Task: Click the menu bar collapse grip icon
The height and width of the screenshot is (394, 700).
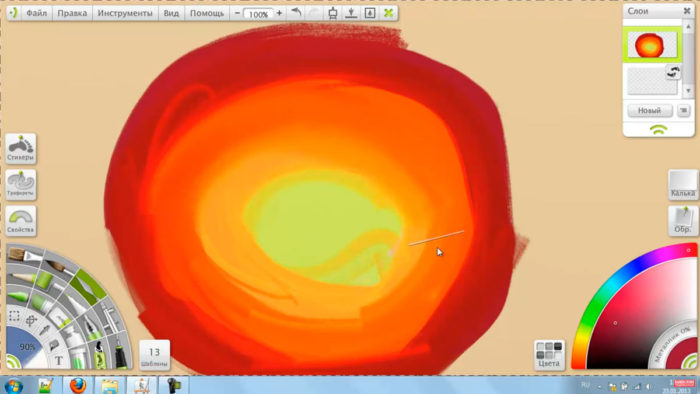Action: click(13, 13)
